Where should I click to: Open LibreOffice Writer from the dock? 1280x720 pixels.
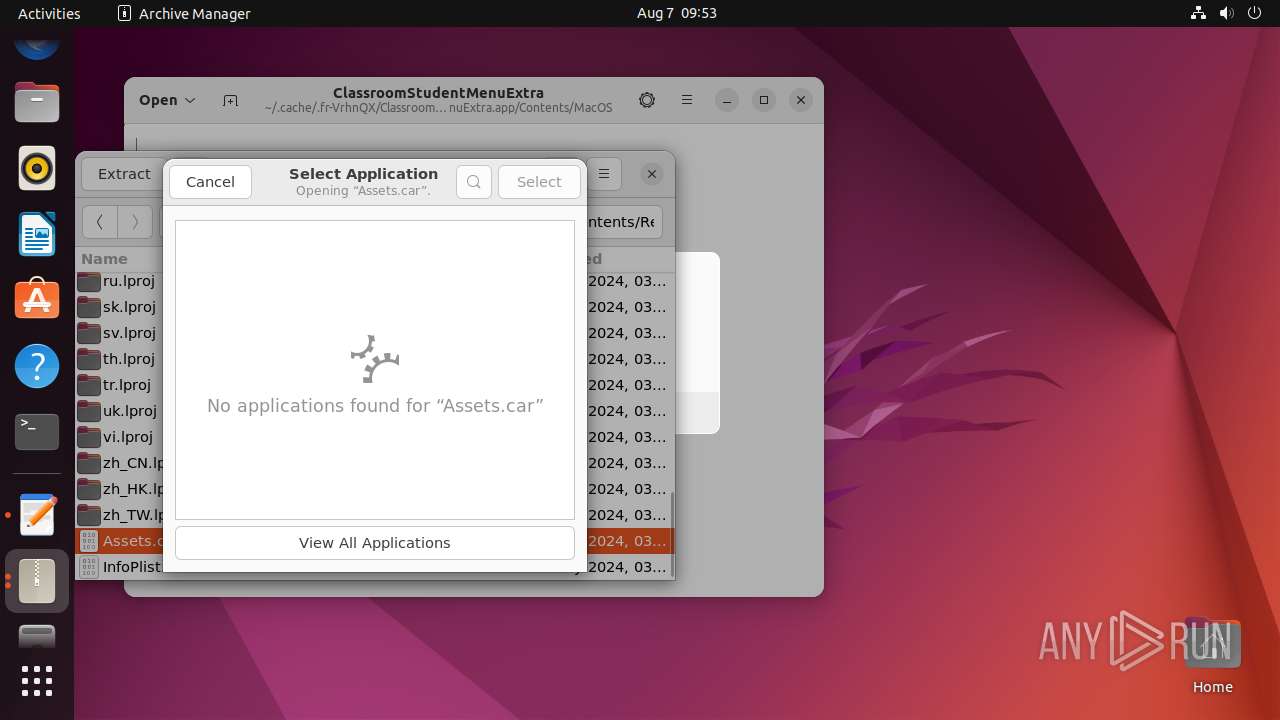pos(37,234)
